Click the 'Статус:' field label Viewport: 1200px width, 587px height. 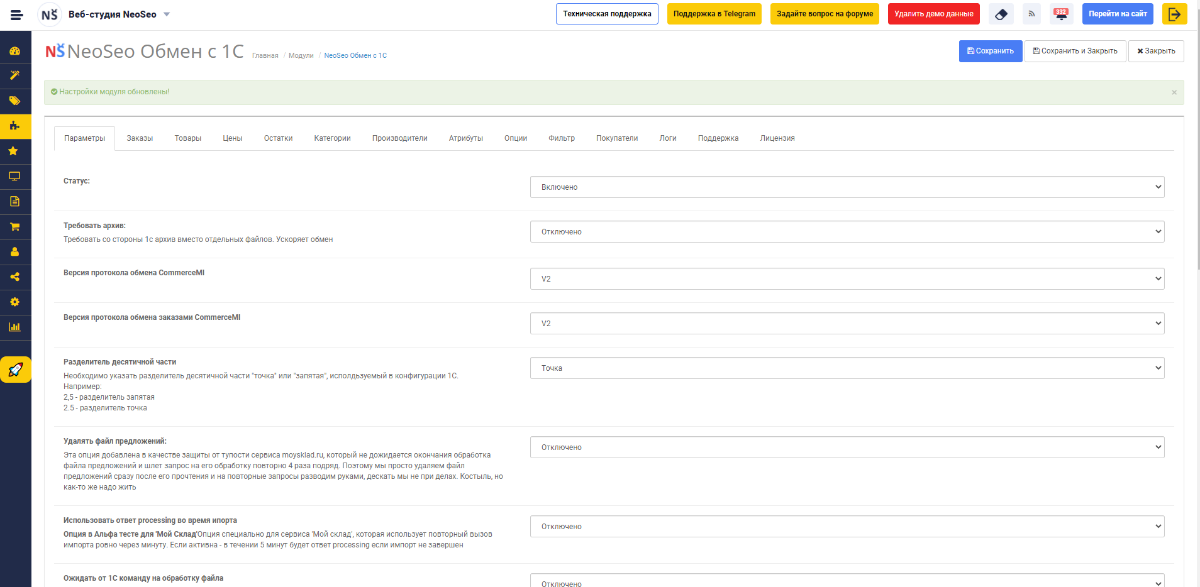pos(77,181)
